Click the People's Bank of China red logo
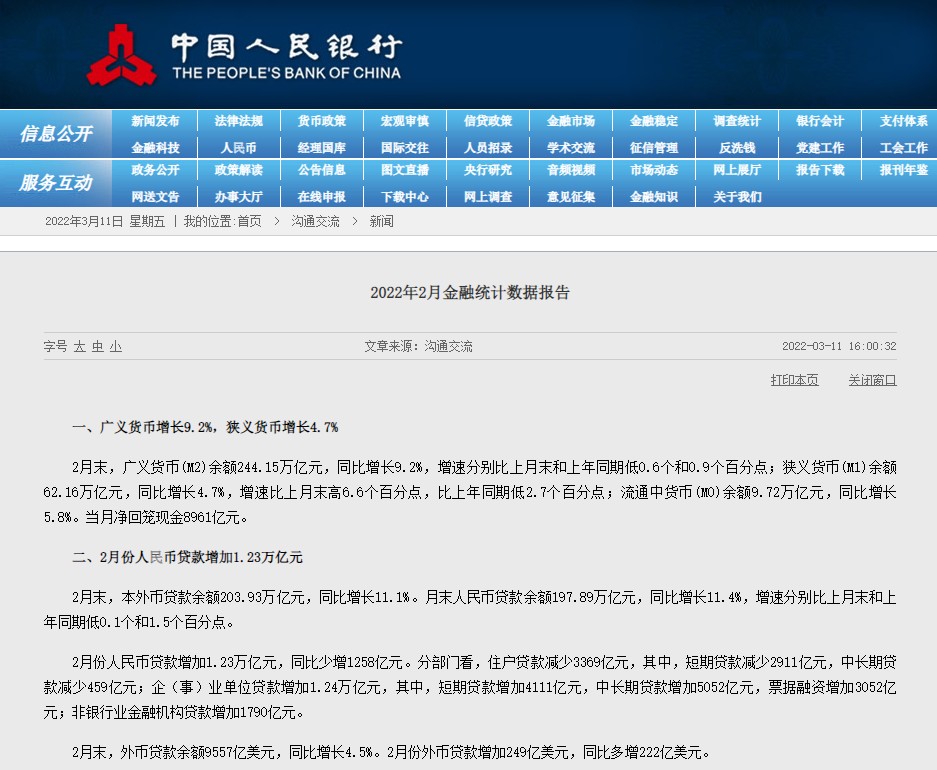937x770 pixels. click(121, 55)
